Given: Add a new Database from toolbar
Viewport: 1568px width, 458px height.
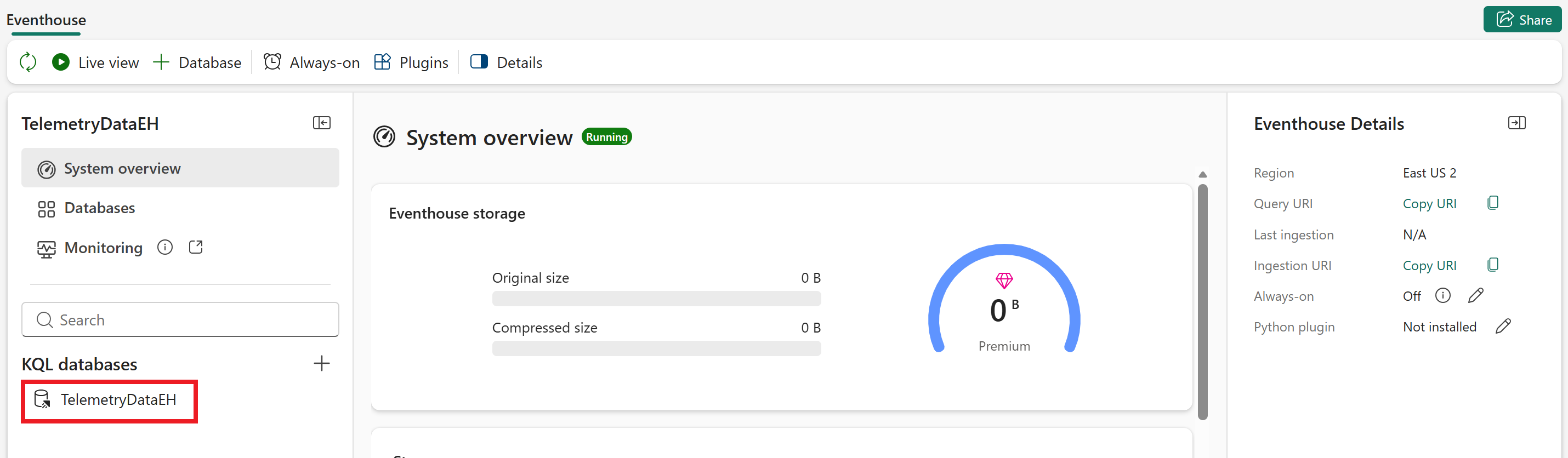Looking at the screenshot, I should click(x=197, y=62).
